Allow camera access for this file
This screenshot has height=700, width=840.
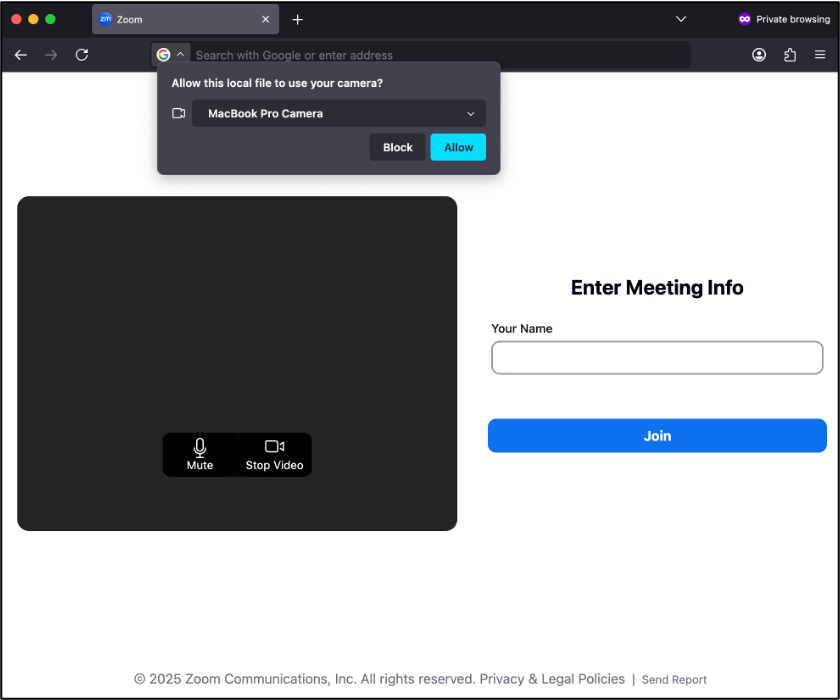coord(458,147)
